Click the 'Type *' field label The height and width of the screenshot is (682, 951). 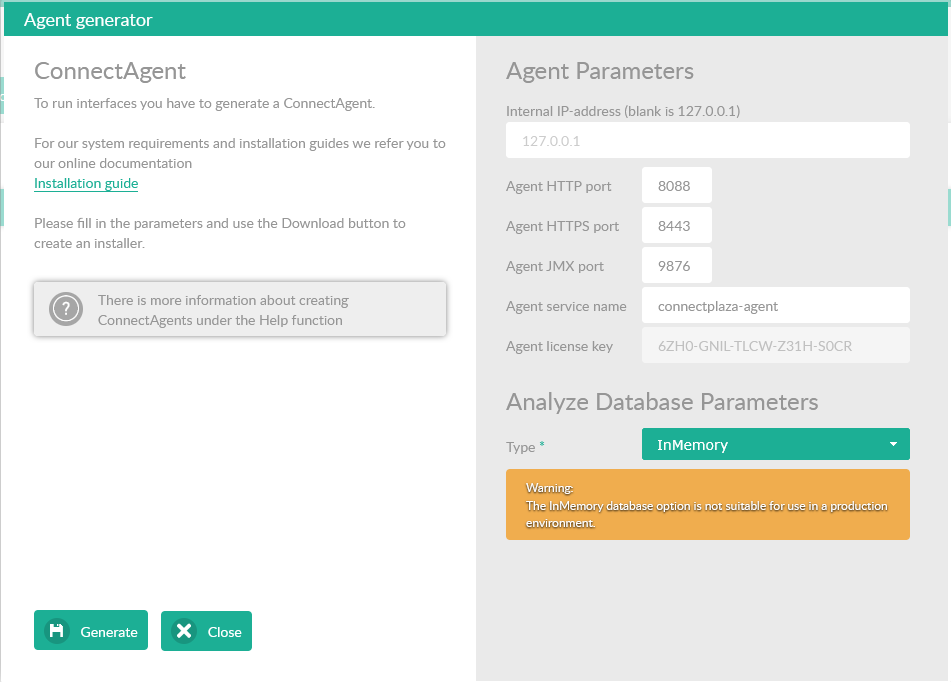point(525,447)
